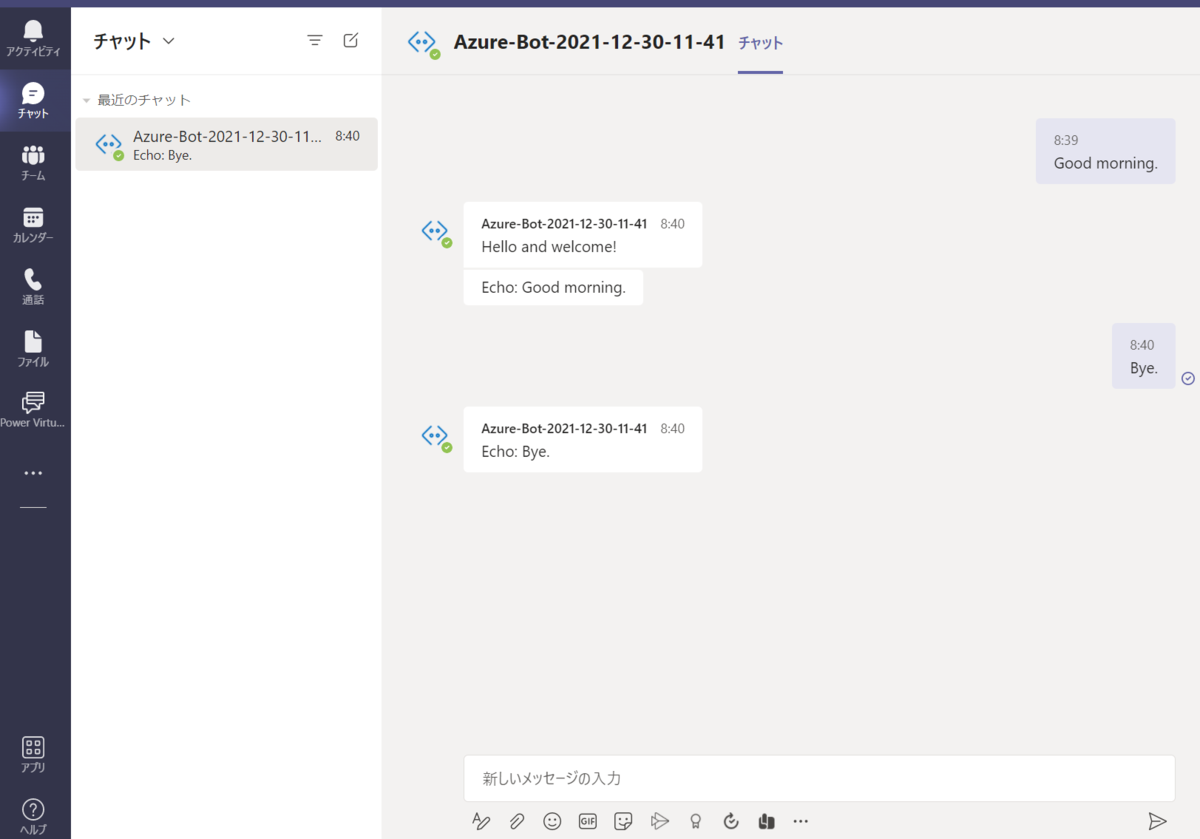Image resolution: width=1200 pixels, height=839 pixels.
Task: Click the 'Echo: Good morning.' message
Action: [x=553, y=287]
